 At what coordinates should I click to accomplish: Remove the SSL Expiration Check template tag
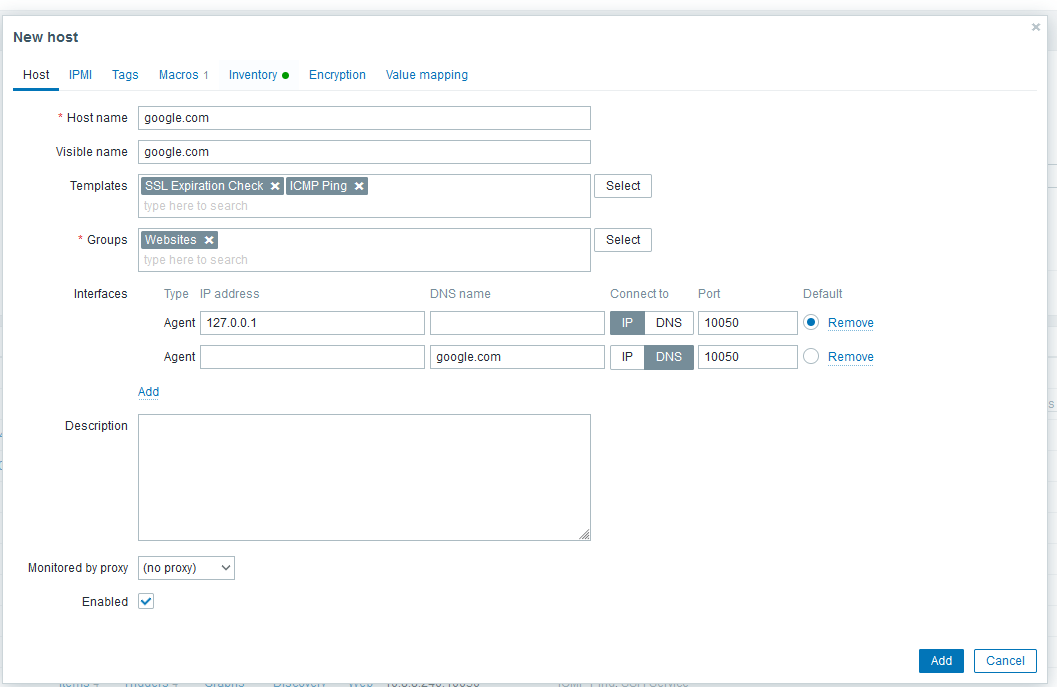275,186
